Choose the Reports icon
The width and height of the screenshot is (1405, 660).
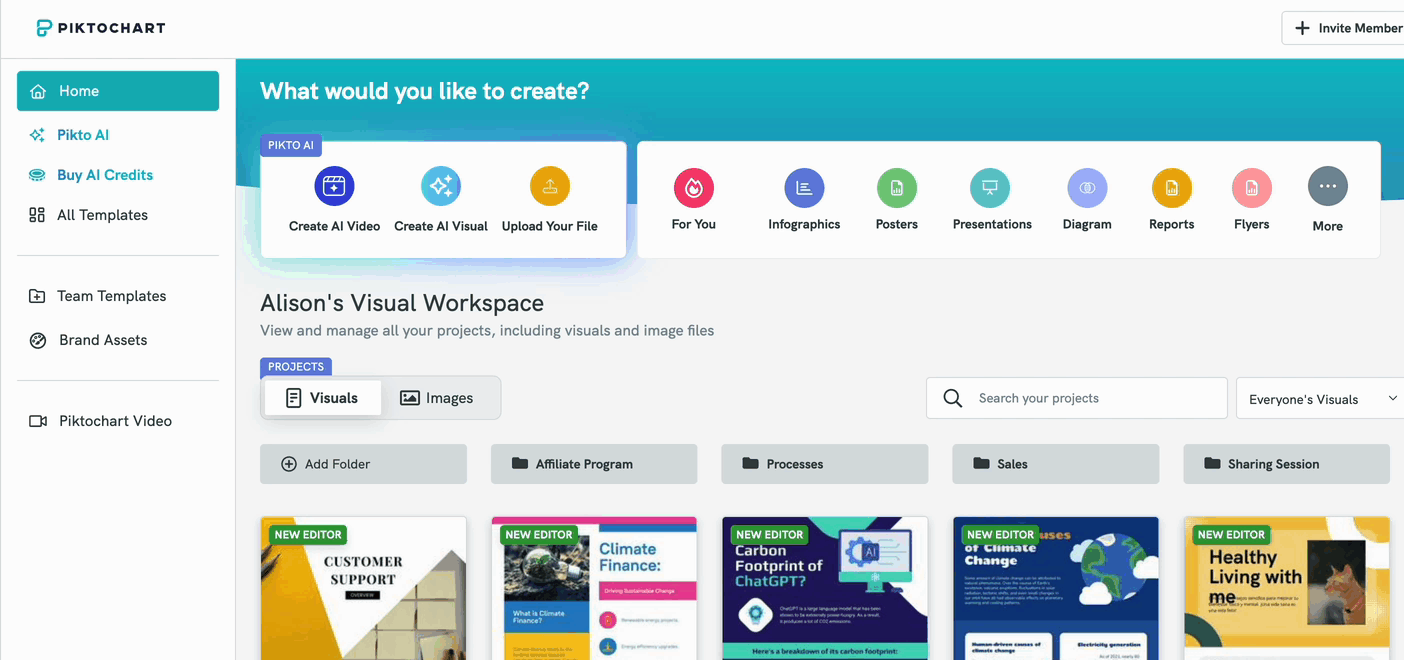pyautogui.click(x=1172, y=187)
